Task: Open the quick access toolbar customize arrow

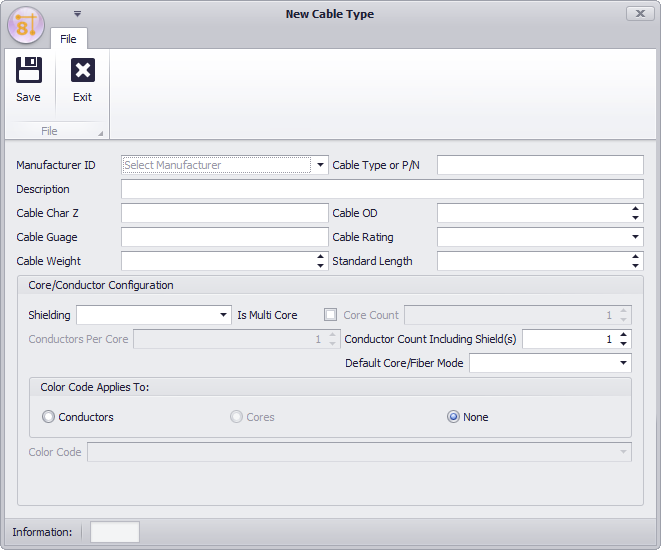Action: pos(77,14)
